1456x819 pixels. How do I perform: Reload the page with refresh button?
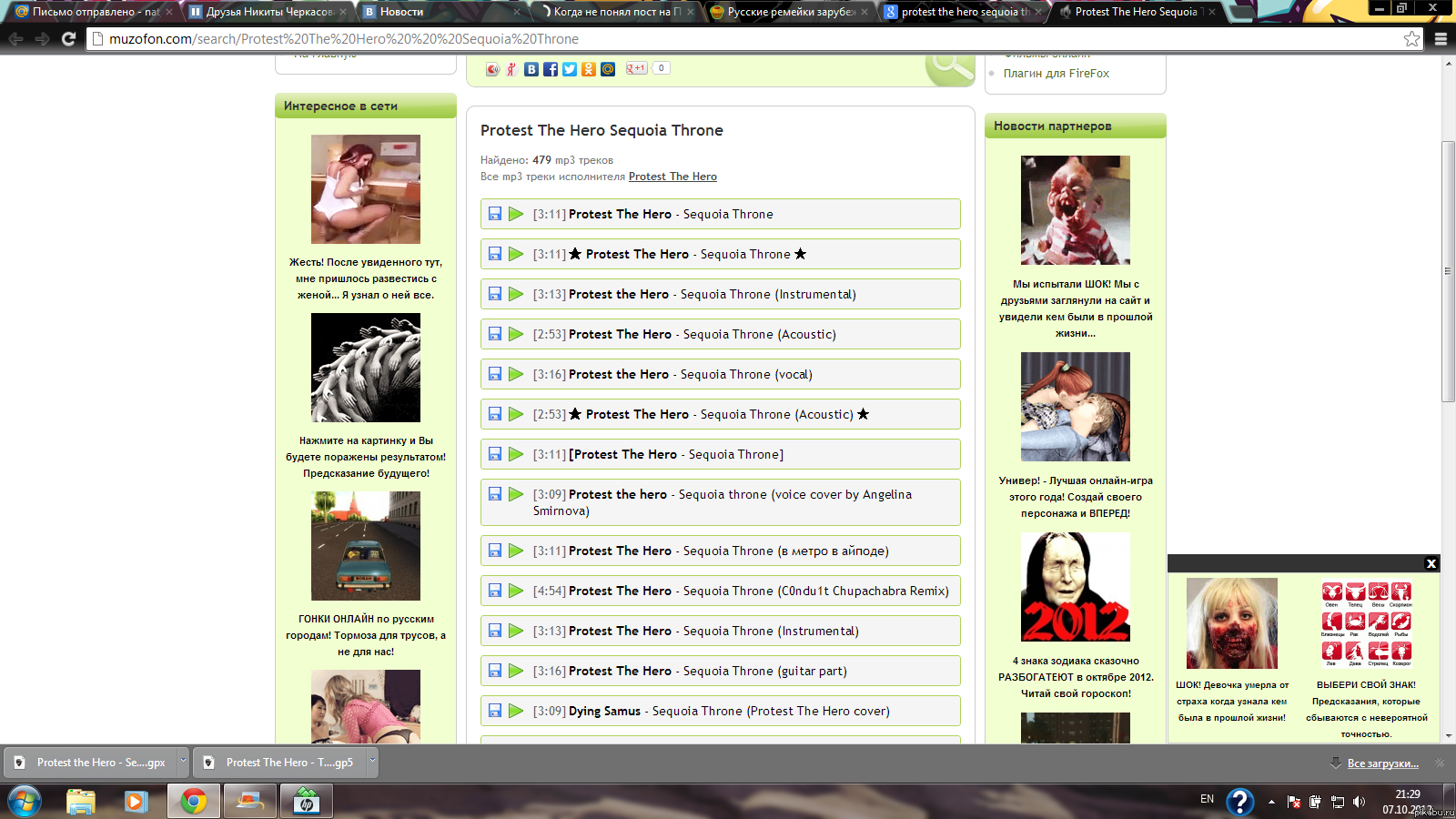point(68,38)
